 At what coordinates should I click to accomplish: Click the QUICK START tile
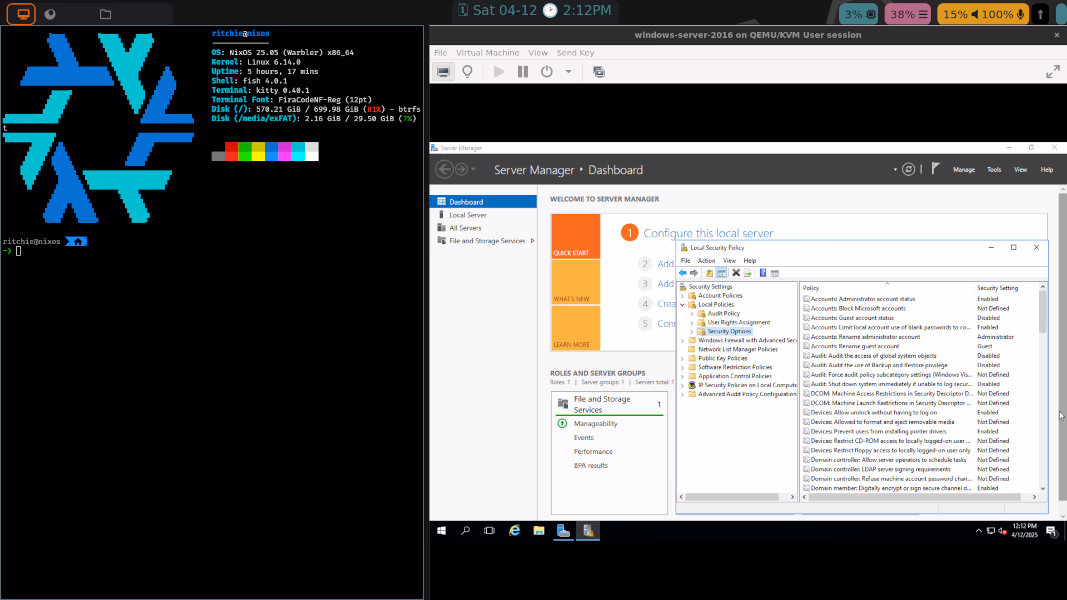[576, 236]
